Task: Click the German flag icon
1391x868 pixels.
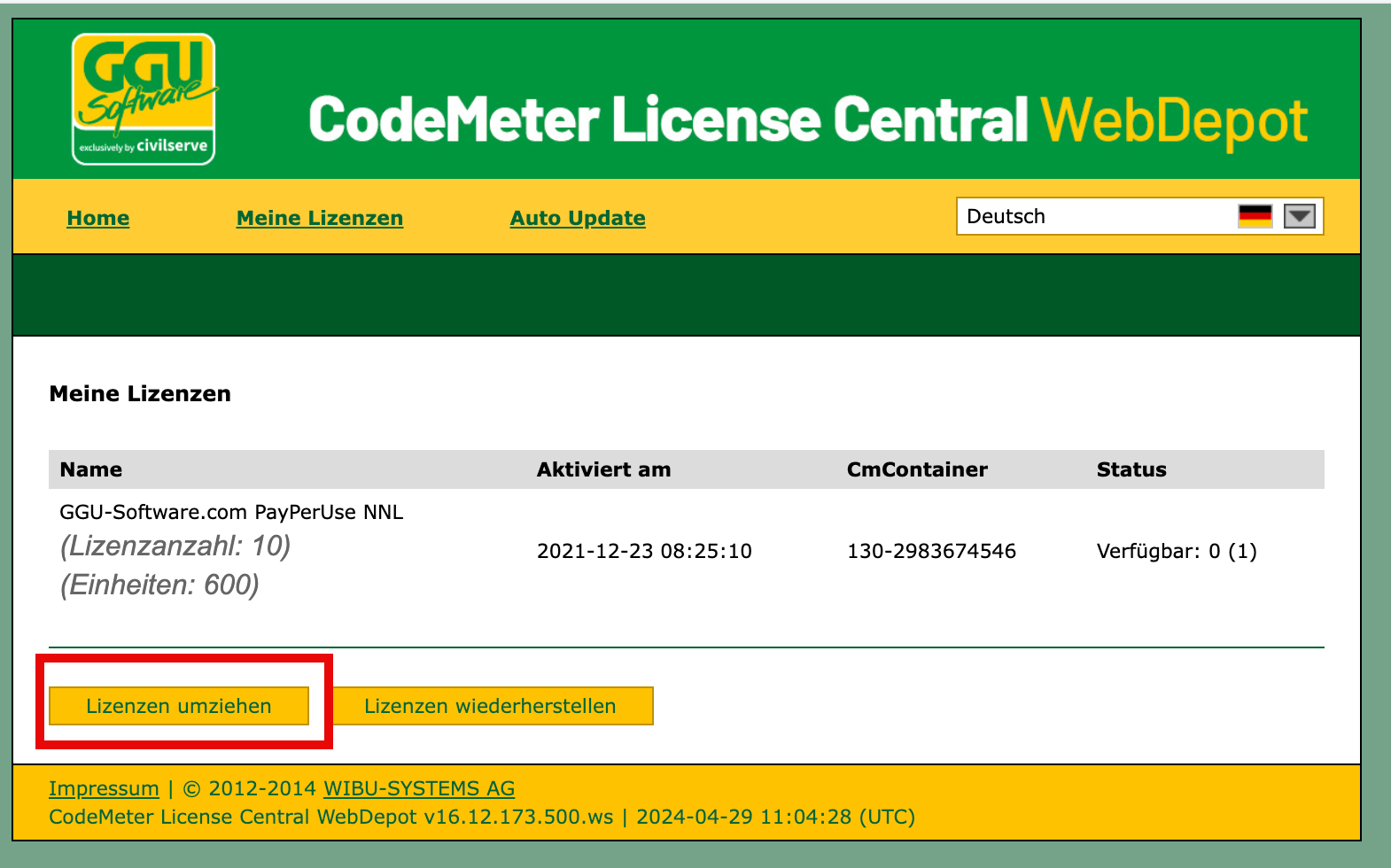Action: click(1255, 216)
